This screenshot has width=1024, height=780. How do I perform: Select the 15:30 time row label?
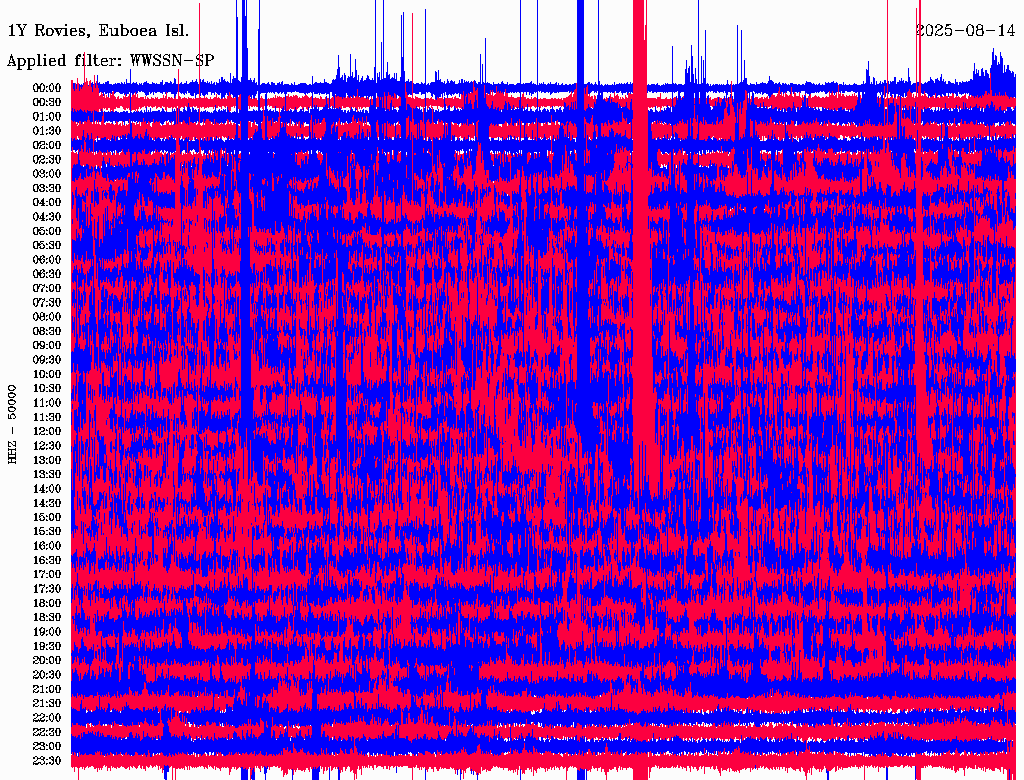point(47,532)
